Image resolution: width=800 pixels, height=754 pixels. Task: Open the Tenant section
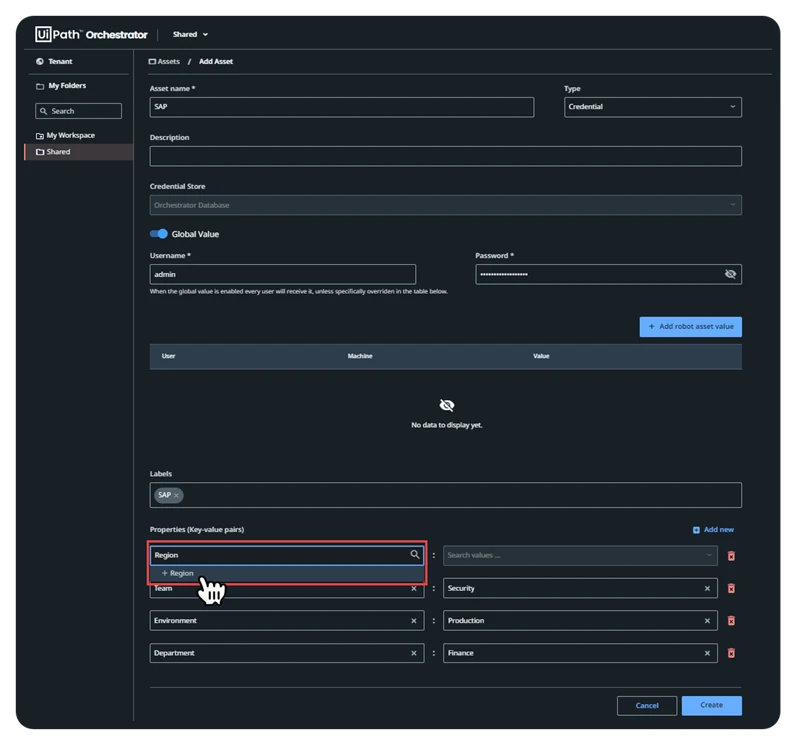tap(54, 61)
